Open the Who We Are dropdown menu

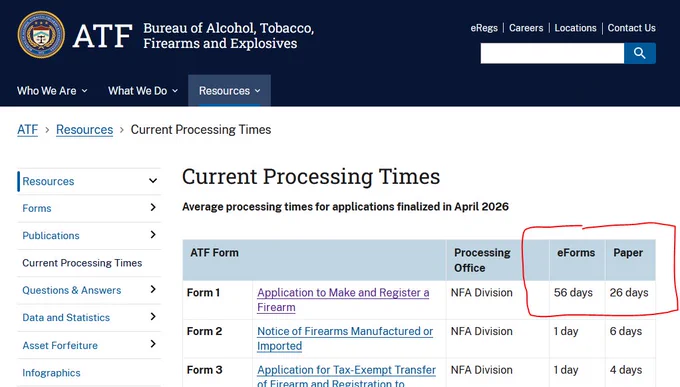click(52, 91)
